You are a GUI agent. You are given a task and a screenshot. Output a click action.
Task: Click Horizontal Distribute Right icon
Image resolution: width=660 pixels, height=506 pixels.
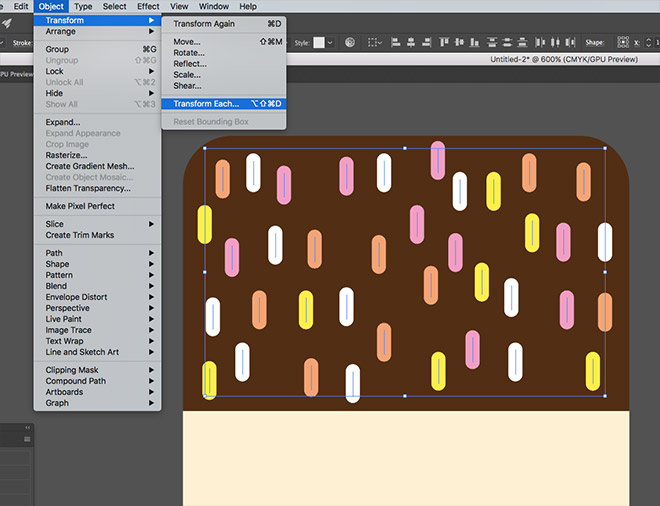[x=570, y=42]
